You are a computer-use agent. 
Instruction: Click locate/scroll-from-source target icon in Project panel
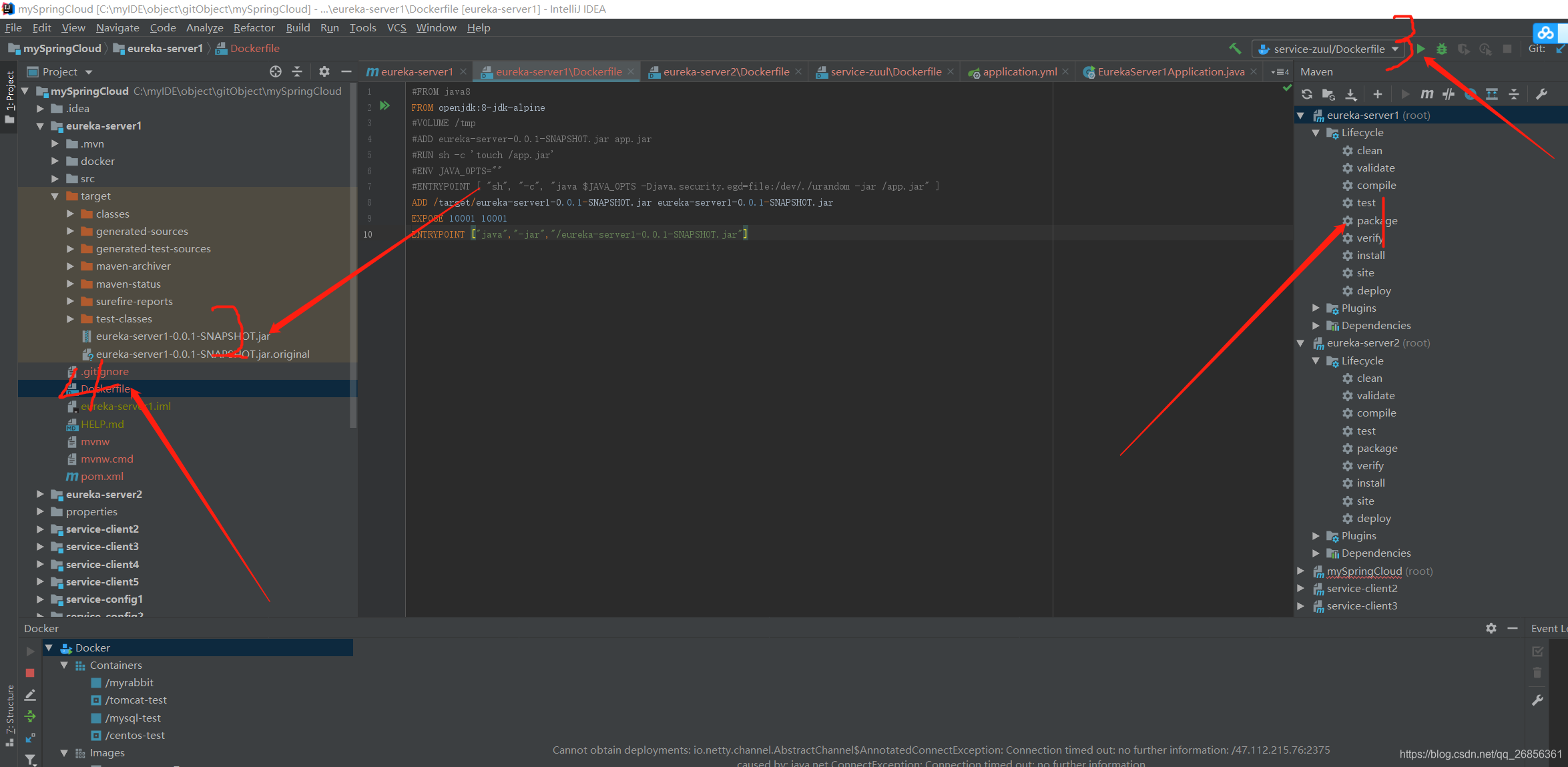[x=276, y=71]
